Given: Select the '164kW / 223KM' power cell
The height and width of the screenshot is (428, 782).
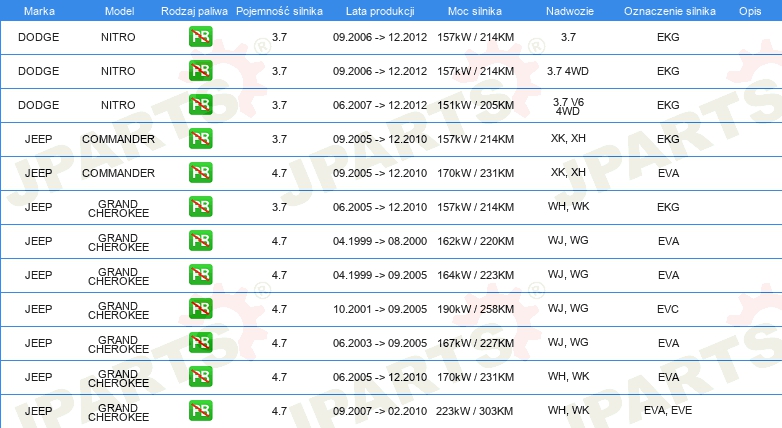Looking at the screenshot, I should tap(475, 275).
